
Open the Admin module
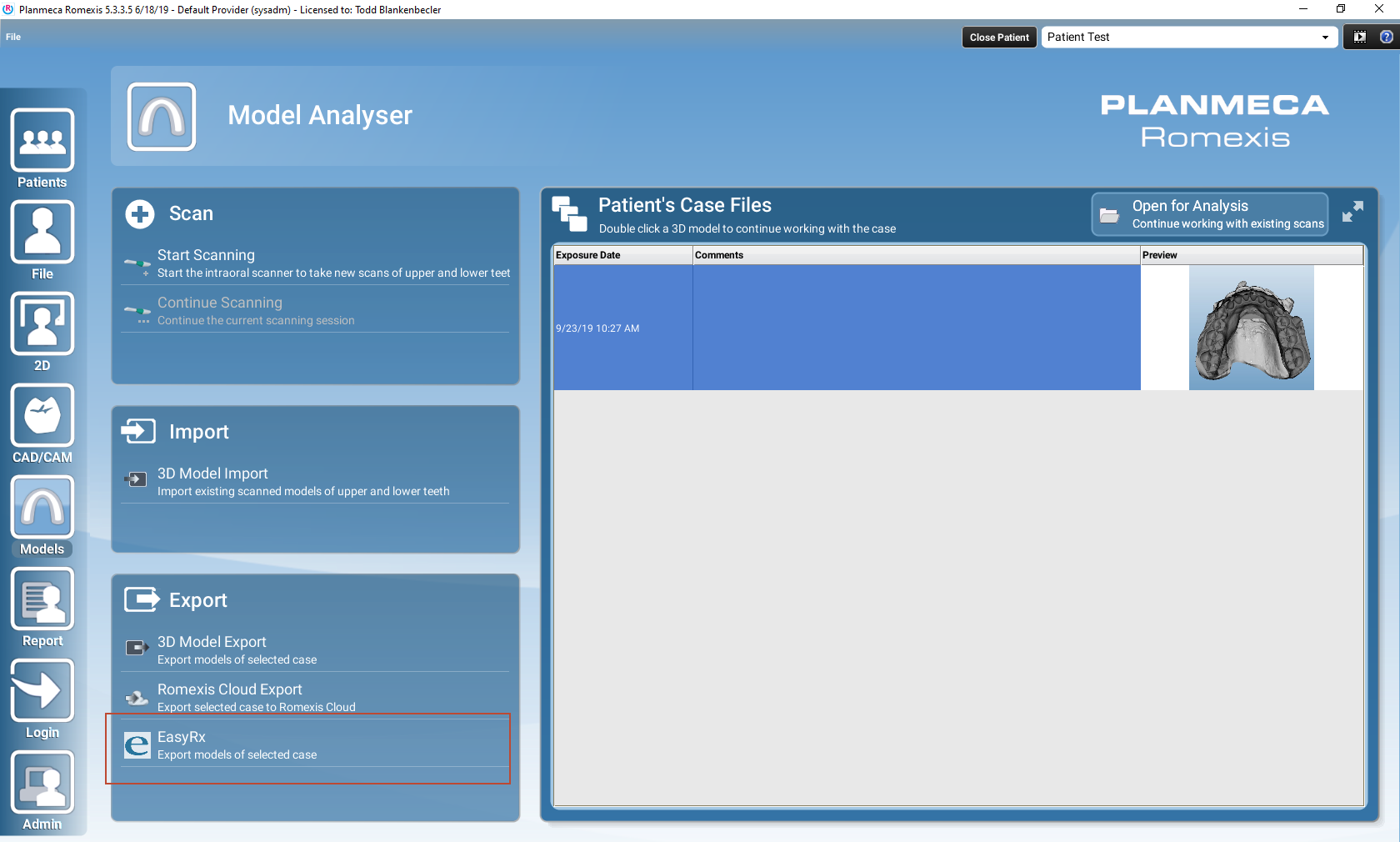(x=42, y=790)
